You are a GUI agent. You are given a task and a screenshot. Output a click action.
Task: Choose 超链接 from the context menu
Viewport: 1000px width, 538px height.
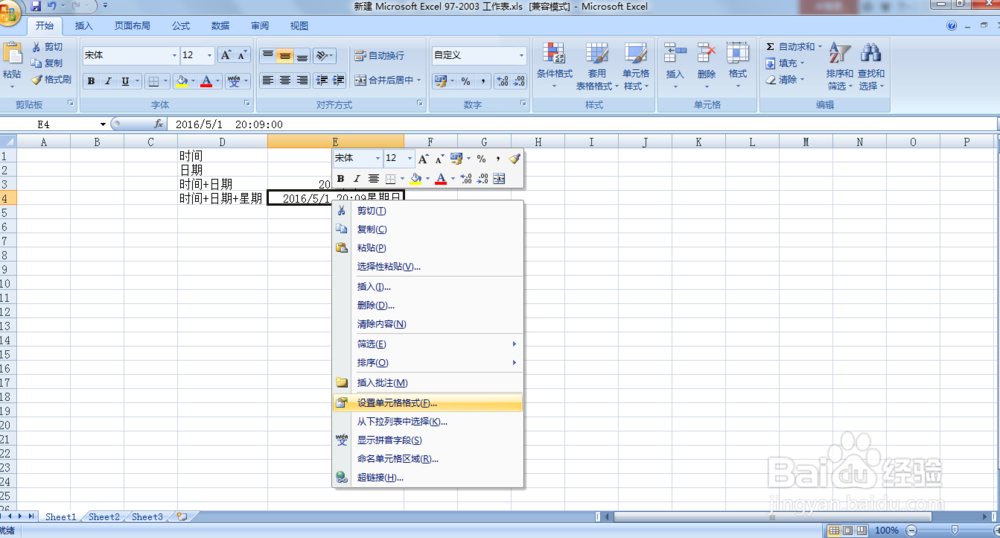427,477
